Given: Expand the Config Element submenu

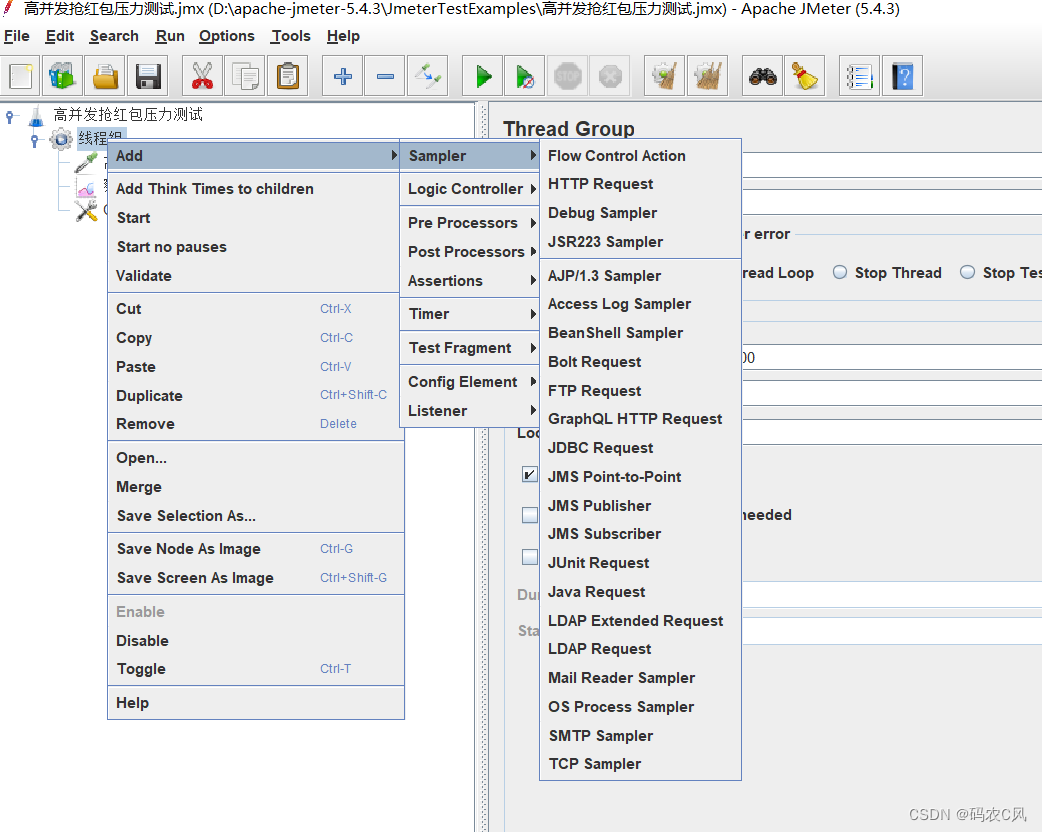Looking at the screenshot, I should (469, 382).
